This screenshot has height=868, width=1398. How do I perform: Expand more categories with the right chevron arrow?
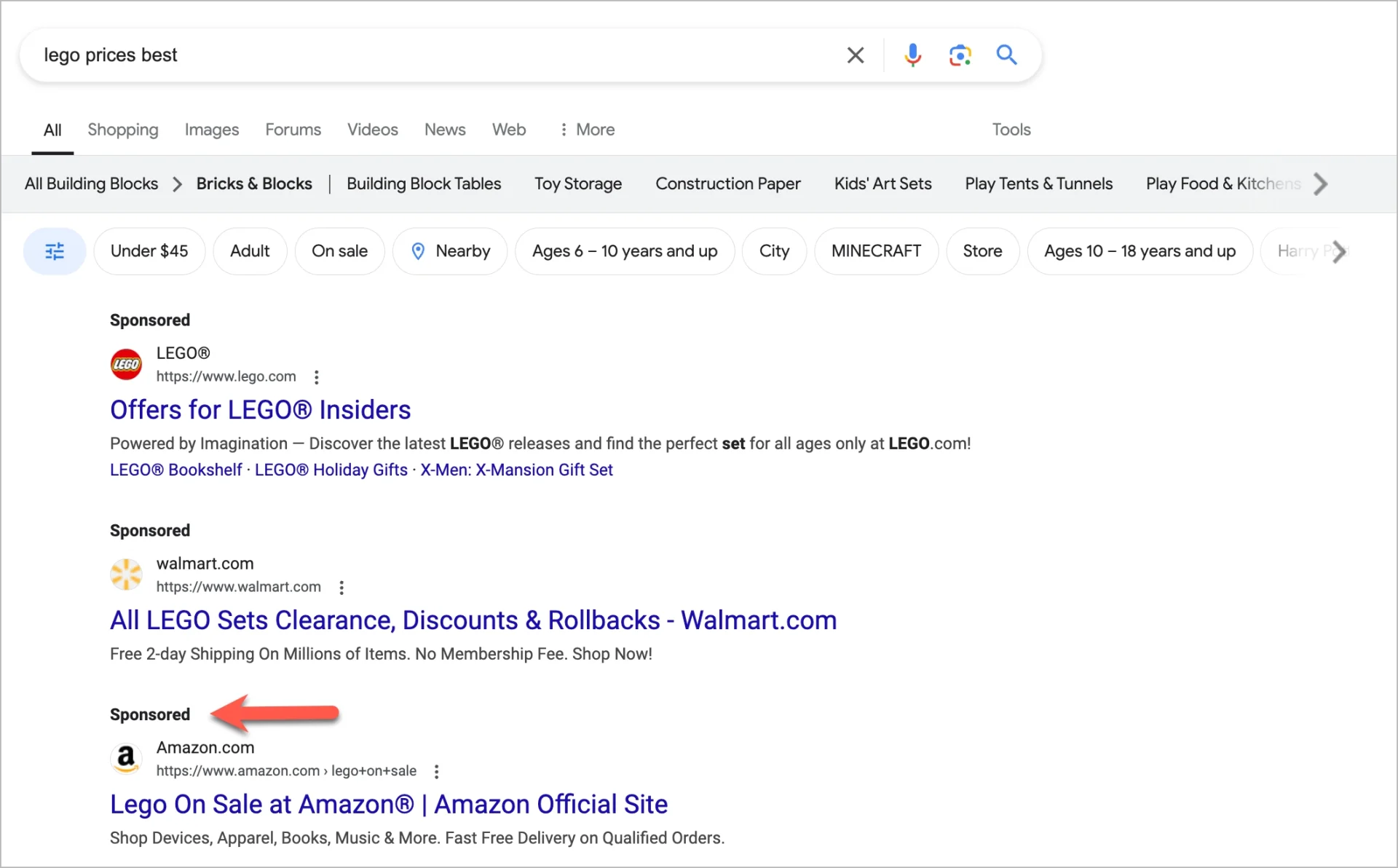point(1320,184)
